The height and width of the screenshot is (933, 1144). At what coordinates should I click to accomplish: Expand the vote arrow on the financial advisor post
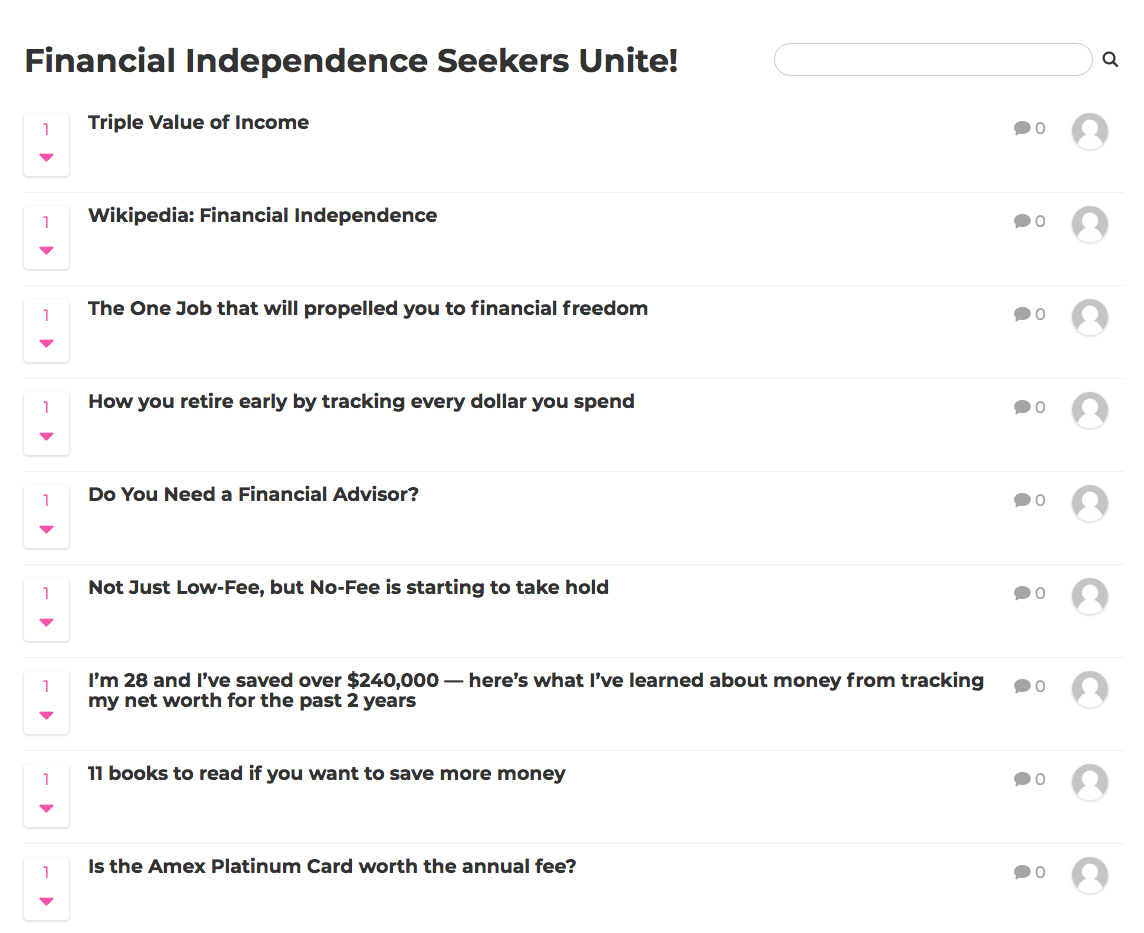pyautogui.click(x=46, y=529)
